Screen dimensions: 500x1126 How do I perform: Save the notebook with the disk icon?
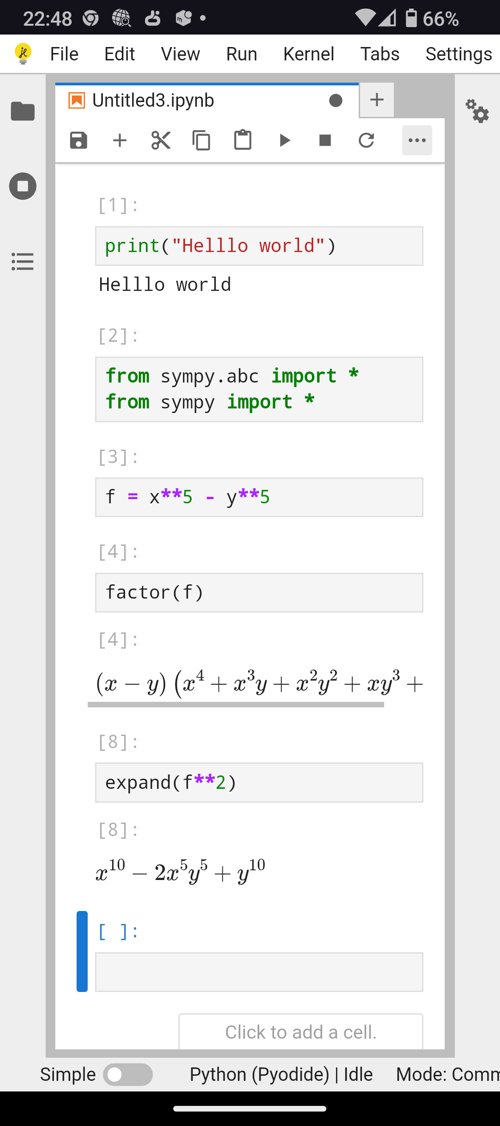(x=78, y=140)
